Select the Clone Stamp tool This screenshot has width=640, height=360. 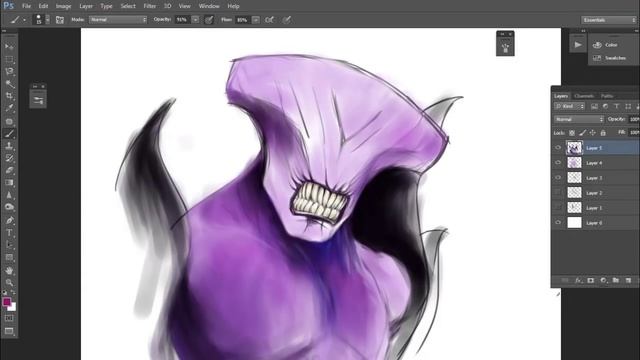click(x=9, y=146)
